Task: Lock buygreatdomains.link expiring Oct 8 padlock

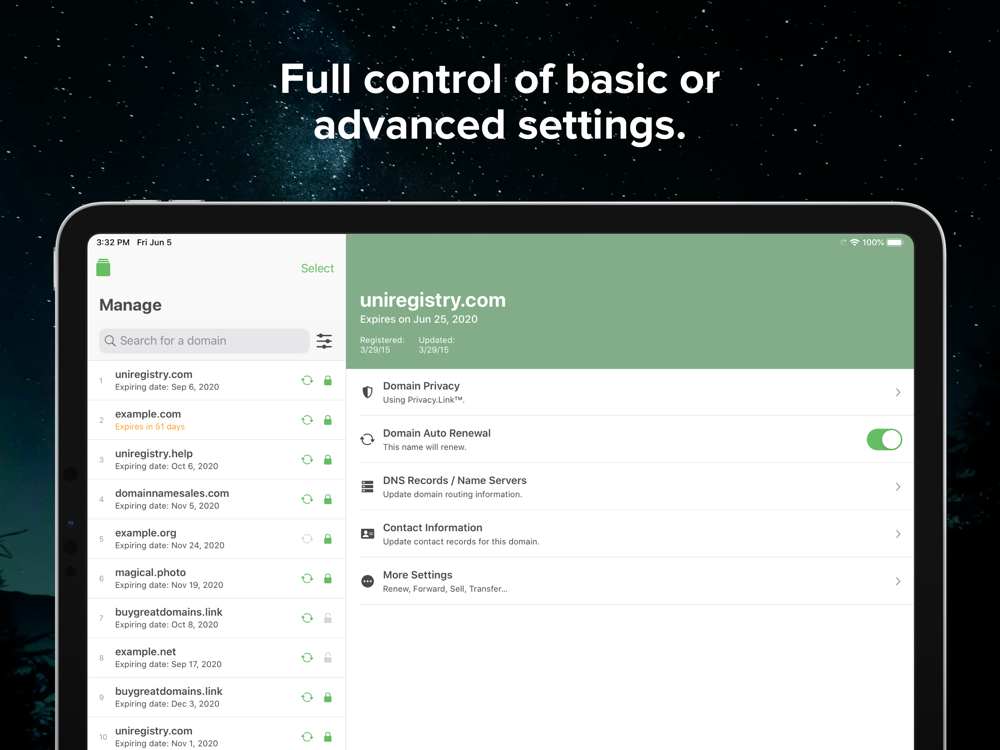Action: [328, 618]
